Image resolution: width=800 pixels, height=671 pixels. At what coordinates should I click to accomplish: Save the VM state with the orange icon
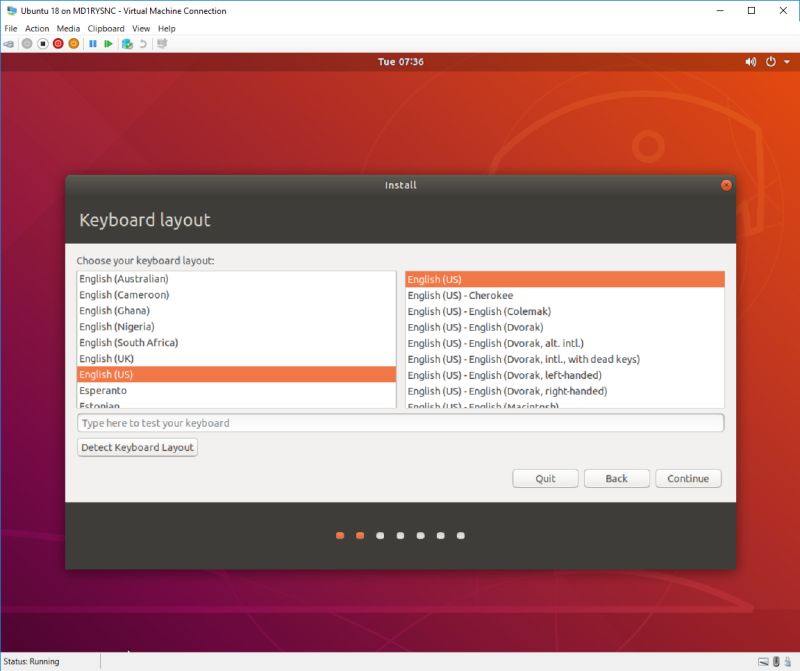[72, 44]
